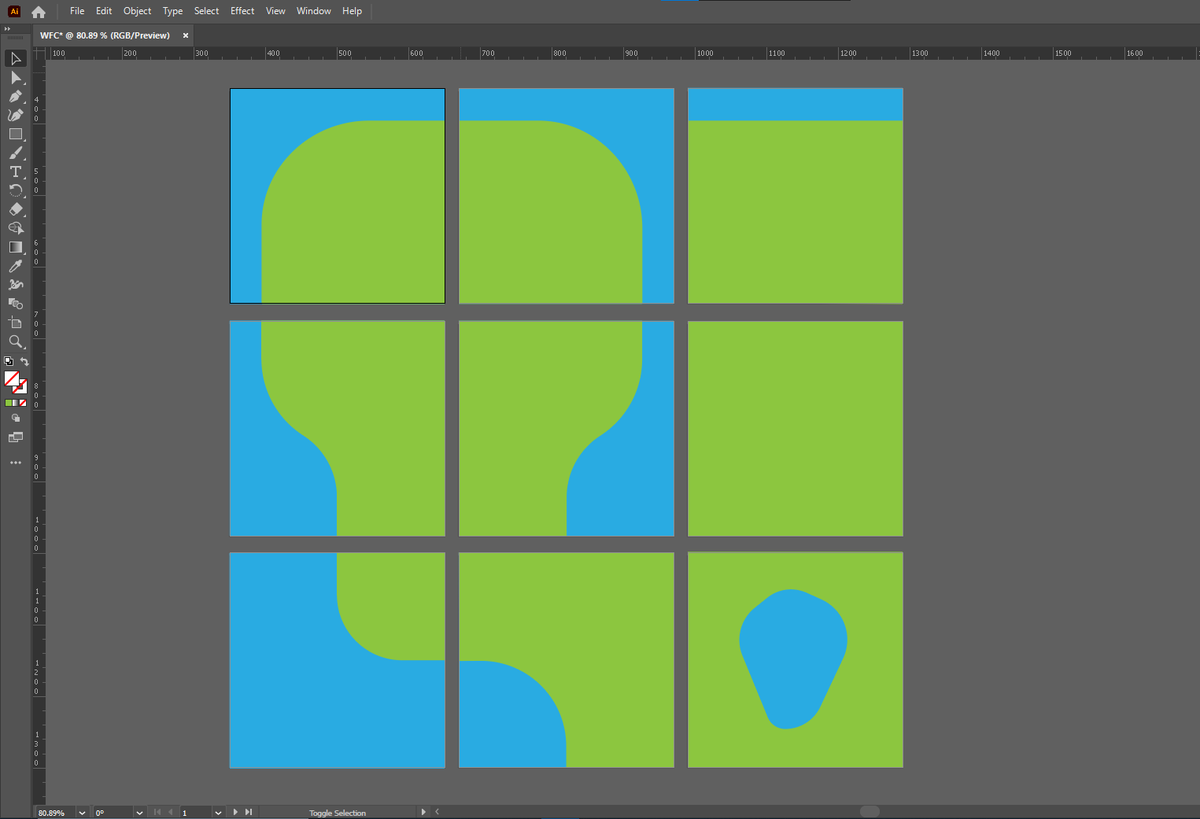
Task: Open Edit Toolbar three dots
Action: 15,462
